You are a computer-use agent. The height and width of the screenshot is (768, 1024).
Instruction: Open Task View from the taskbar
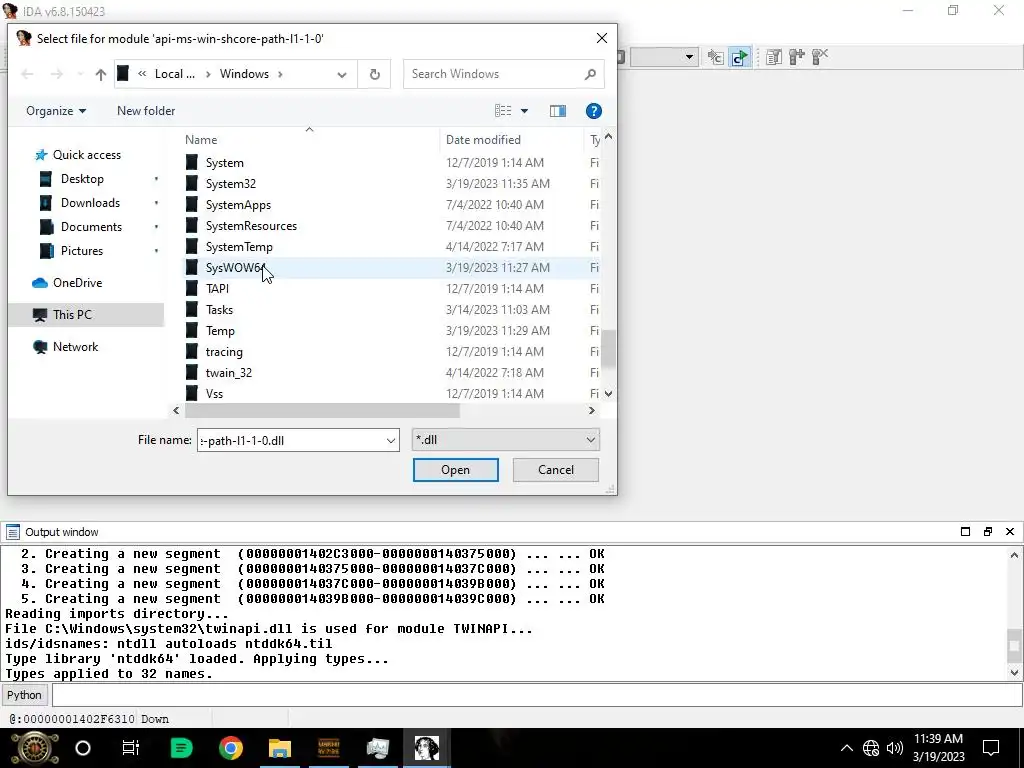(x=131, y=748)
